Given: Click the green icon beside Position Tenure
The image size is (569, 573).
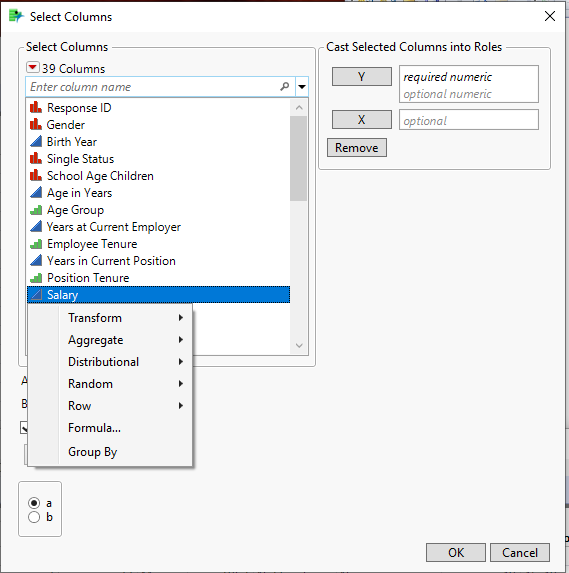Looking at the screenshot, I should click(35, 278).
